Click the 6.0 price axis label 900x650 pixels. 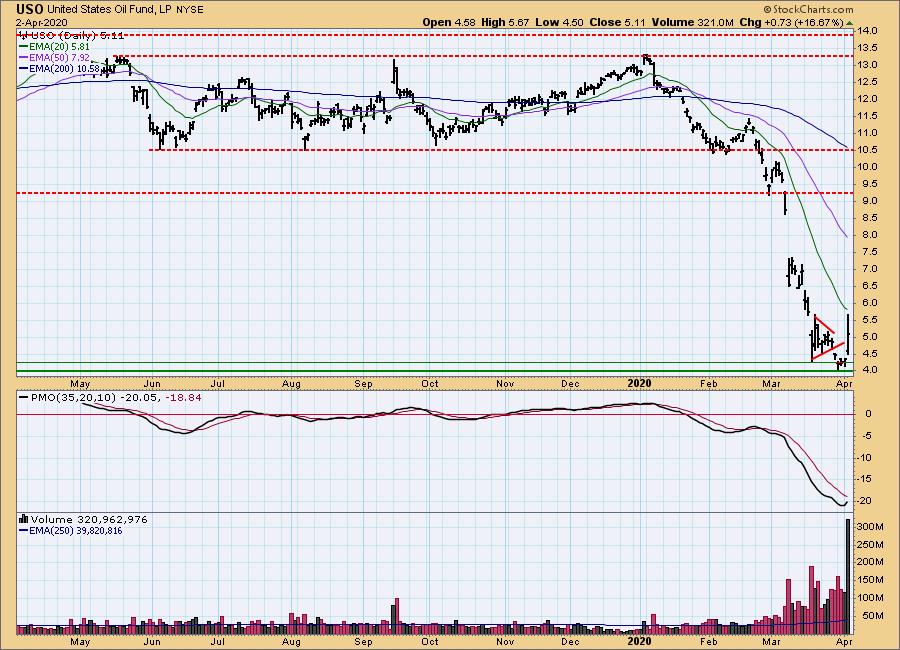coord(868,303)
